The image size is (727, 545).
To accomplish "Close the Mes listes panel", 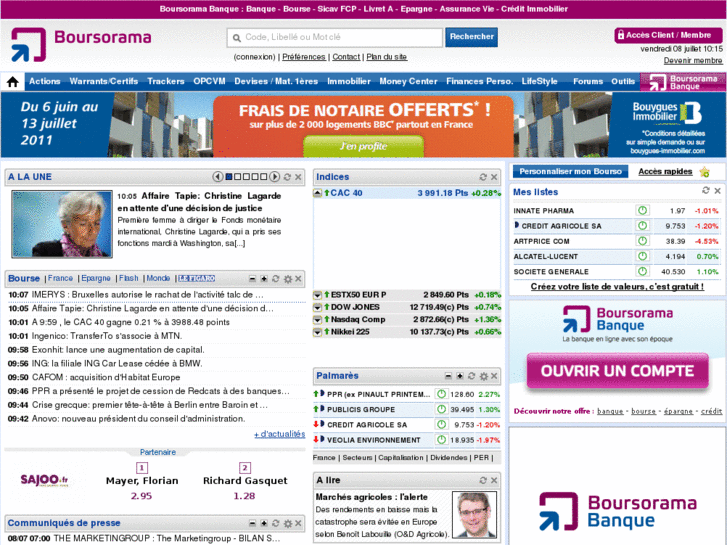I will [x=717, y=191].
